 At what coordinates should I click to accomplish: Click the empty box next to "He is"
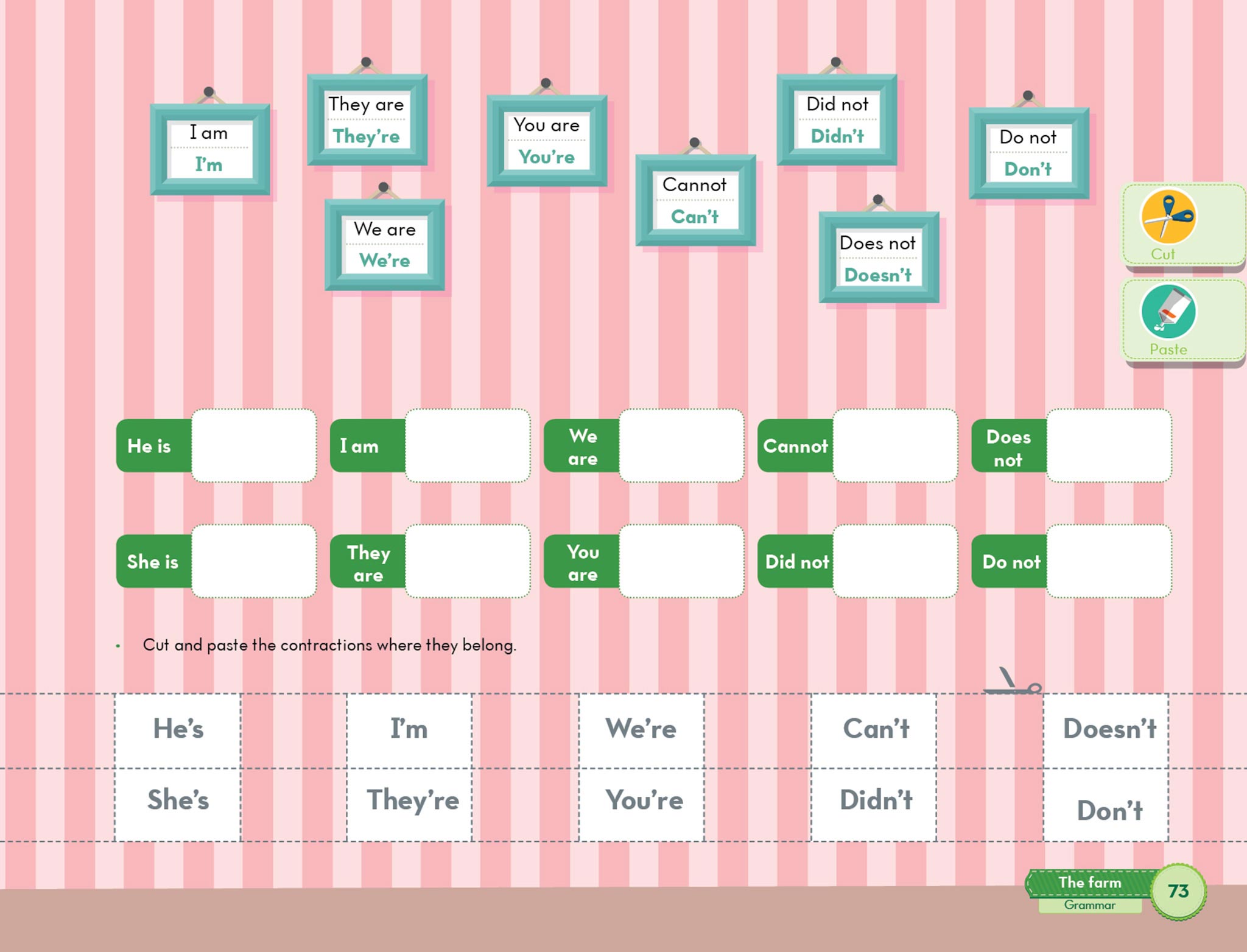click(x=254, y=446)
